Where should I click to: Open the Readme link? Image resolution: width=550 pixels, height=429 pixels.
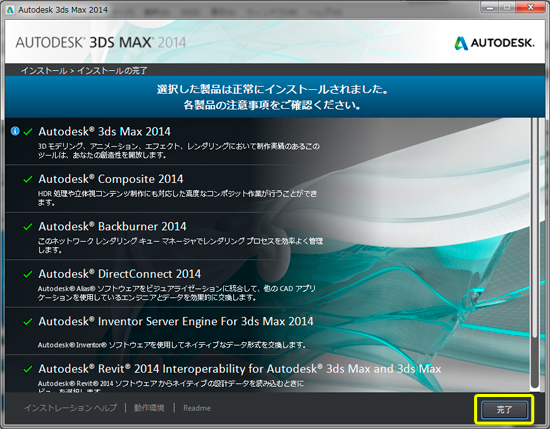point(197,408)
